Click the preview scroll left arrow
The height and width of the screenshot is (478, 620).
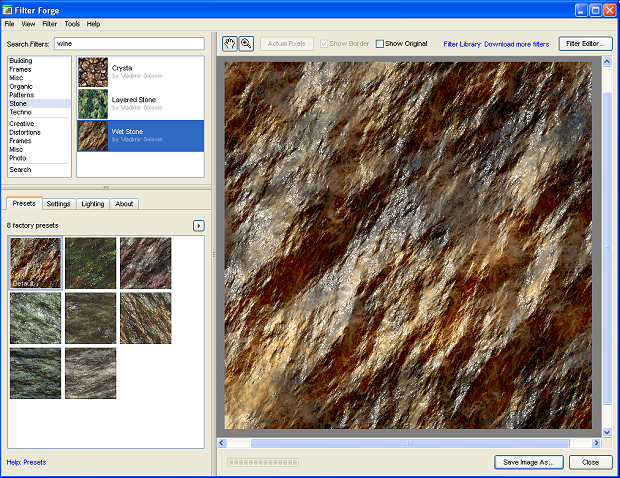[222, 443]
